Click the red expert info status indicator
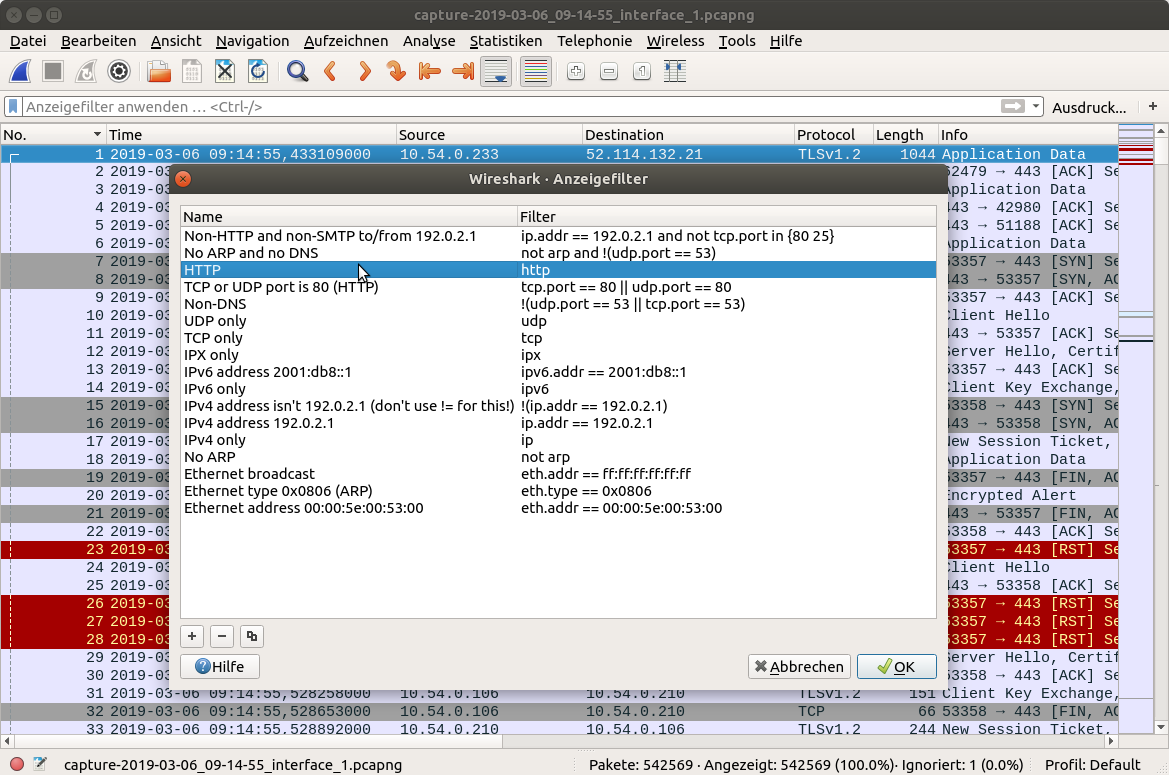The image size is (1169, 775). point(16,765)
